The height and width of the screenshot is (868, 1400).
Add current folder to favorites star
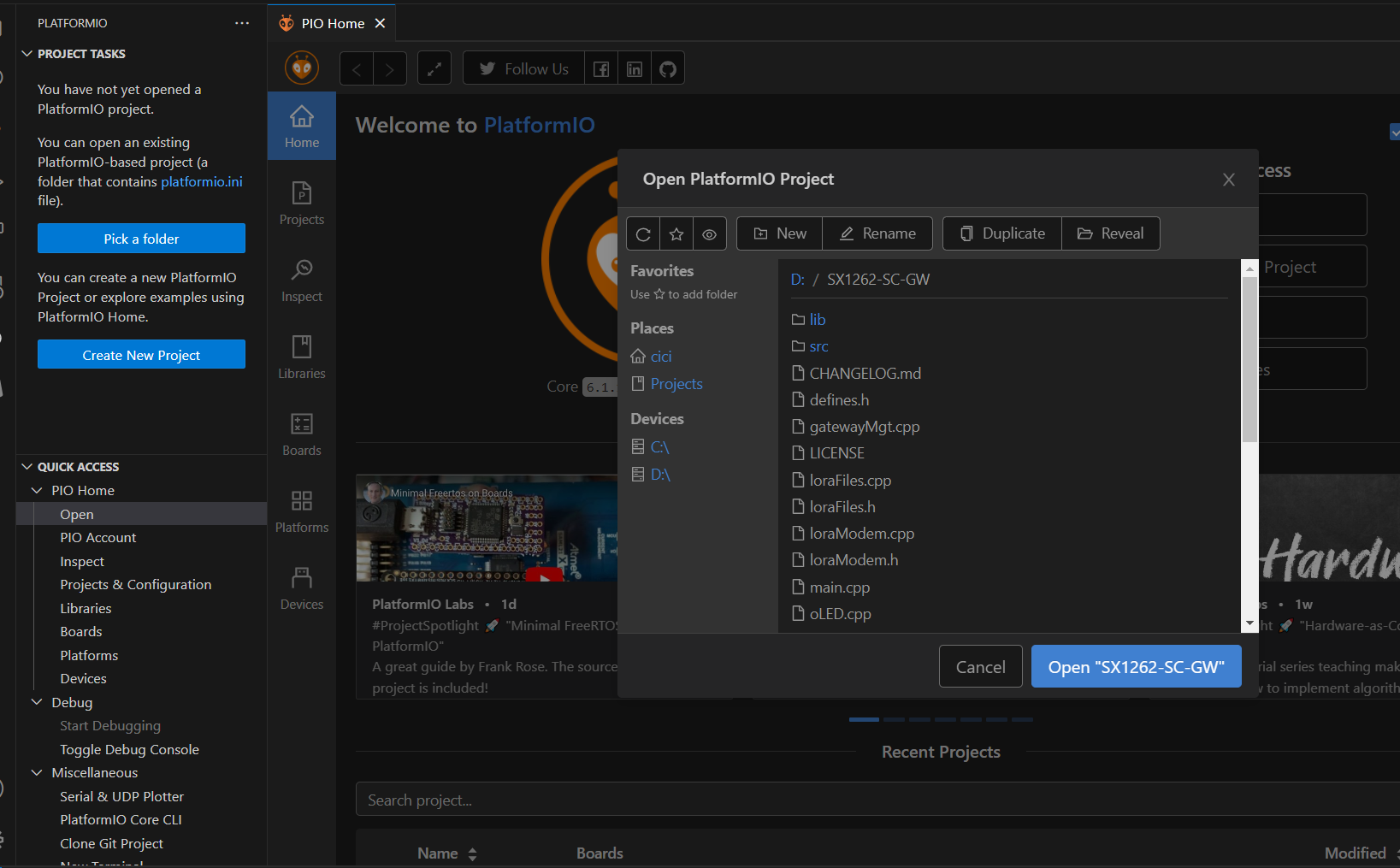coord(676,233)
